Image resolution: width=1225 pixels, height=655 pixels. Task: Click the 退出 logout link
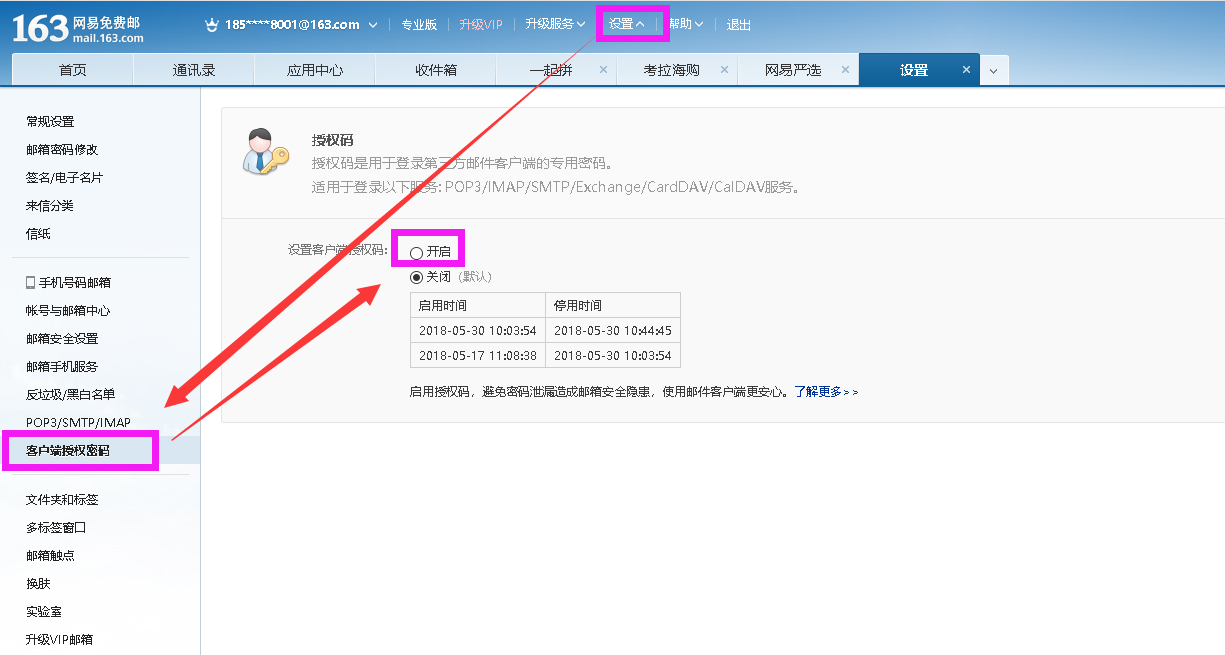[739, 25]
